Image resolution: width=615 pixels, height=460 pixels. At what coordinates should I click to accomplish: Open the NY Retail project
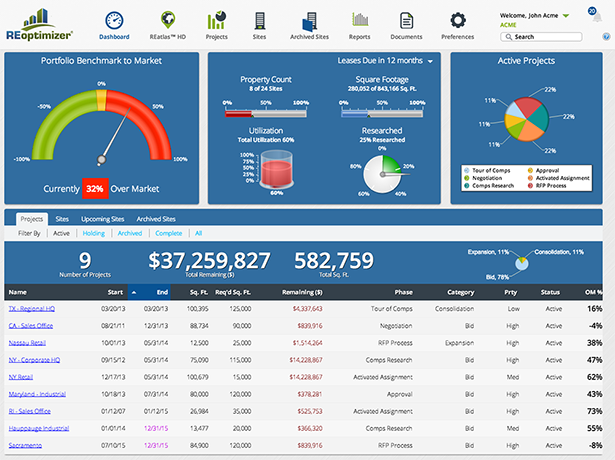point(21,377)
